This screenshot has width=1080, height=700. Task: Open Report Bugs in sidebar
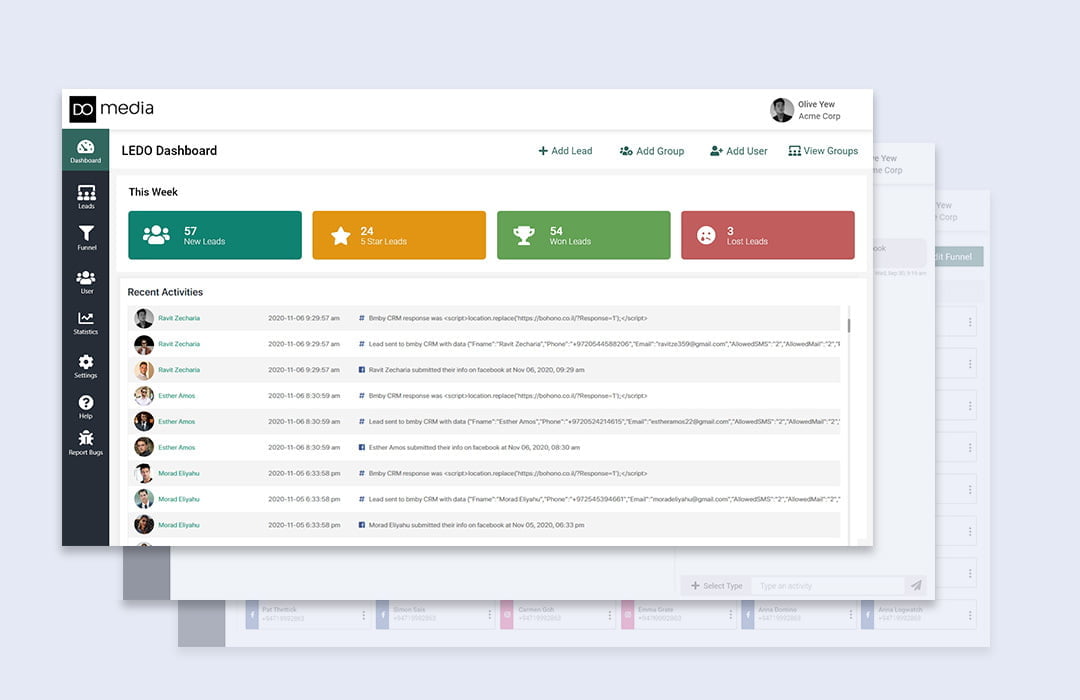click(86, 442)
